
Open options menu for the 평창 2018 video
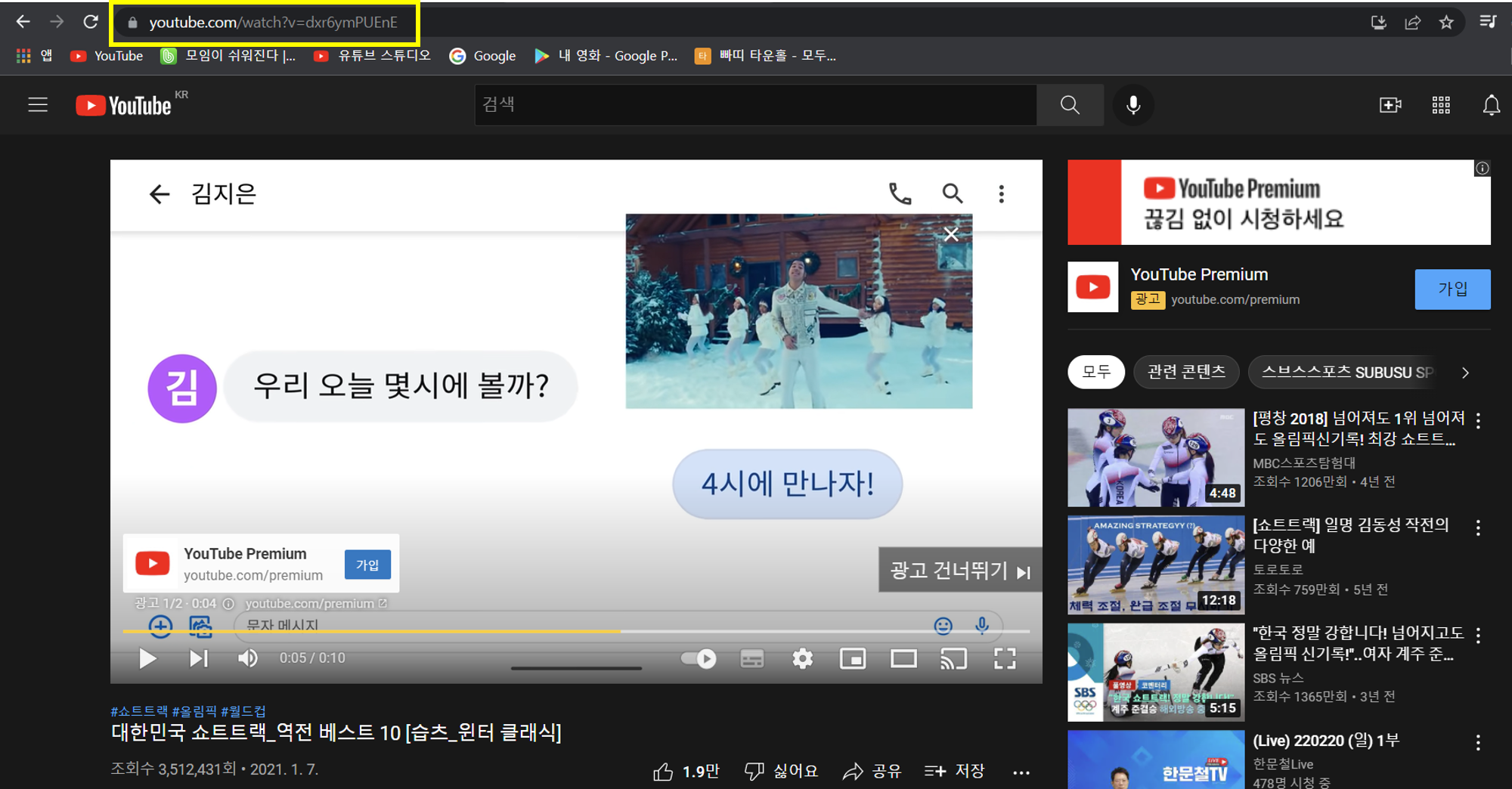point(1478,421)
